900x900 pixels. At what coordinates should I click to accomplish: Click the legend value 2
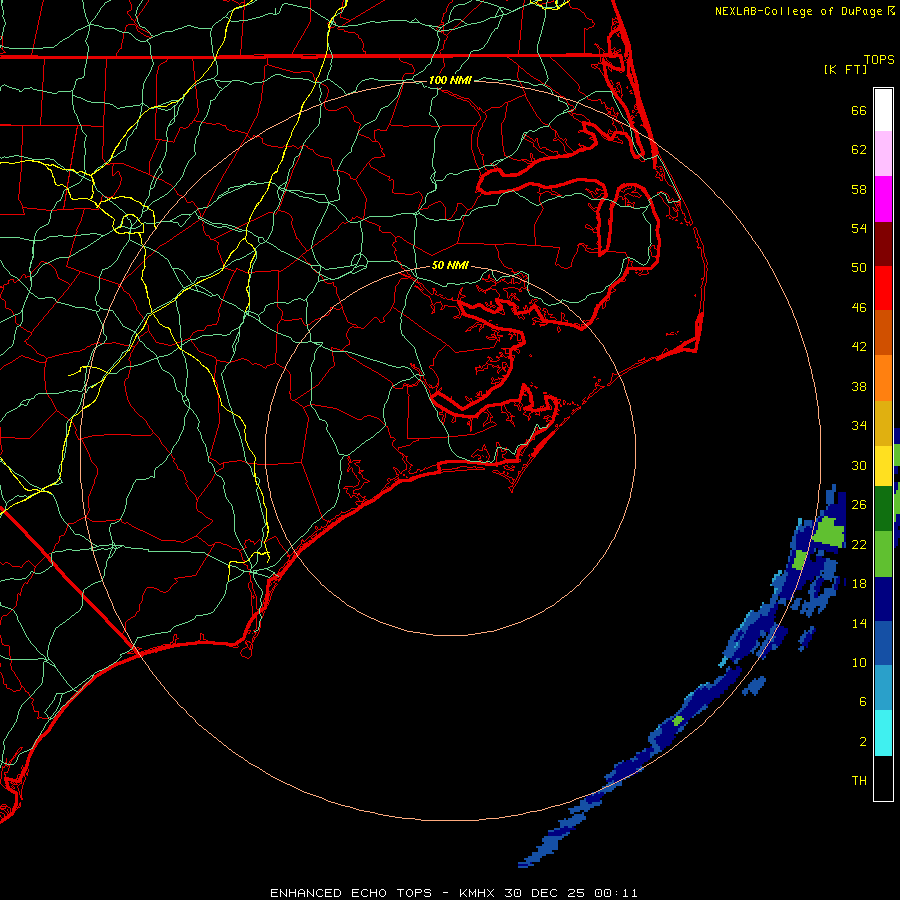click(x=863, y=742)
